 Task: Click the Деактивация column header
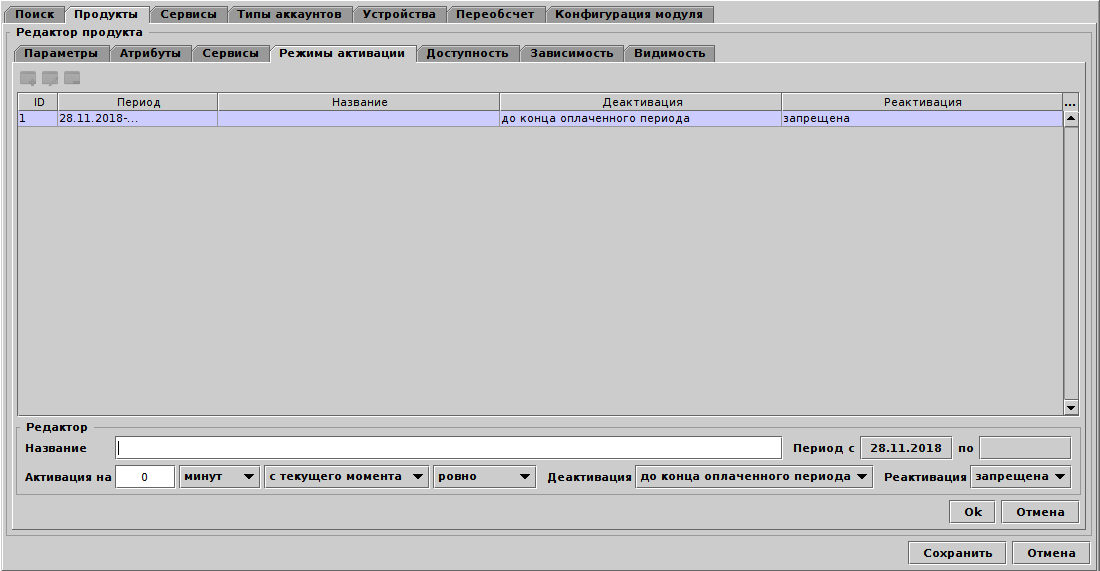coord(641,102)
